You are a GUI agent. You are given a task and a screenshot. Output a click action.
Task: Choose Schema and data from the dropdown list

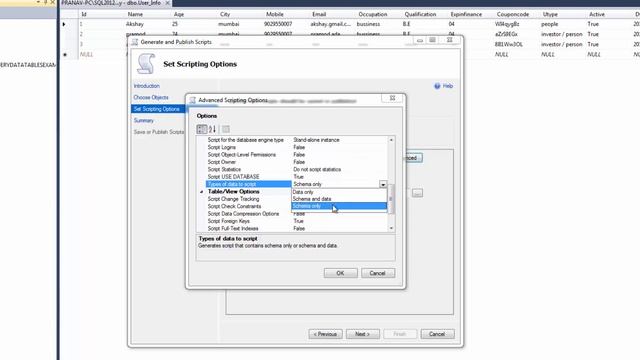(339, 199)
